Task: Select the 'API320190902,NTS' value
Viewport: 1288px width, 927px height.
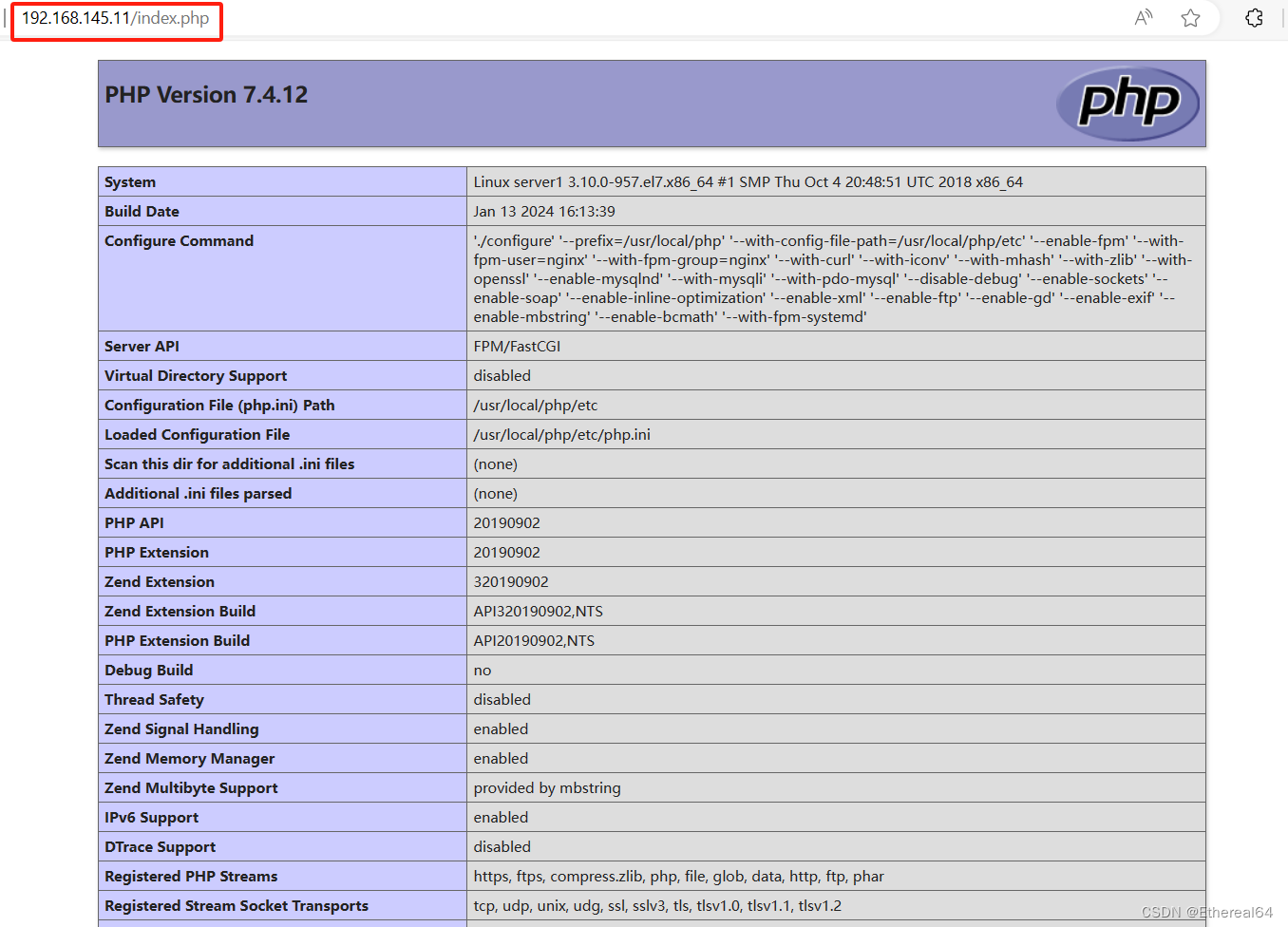Action: (539, 612)
